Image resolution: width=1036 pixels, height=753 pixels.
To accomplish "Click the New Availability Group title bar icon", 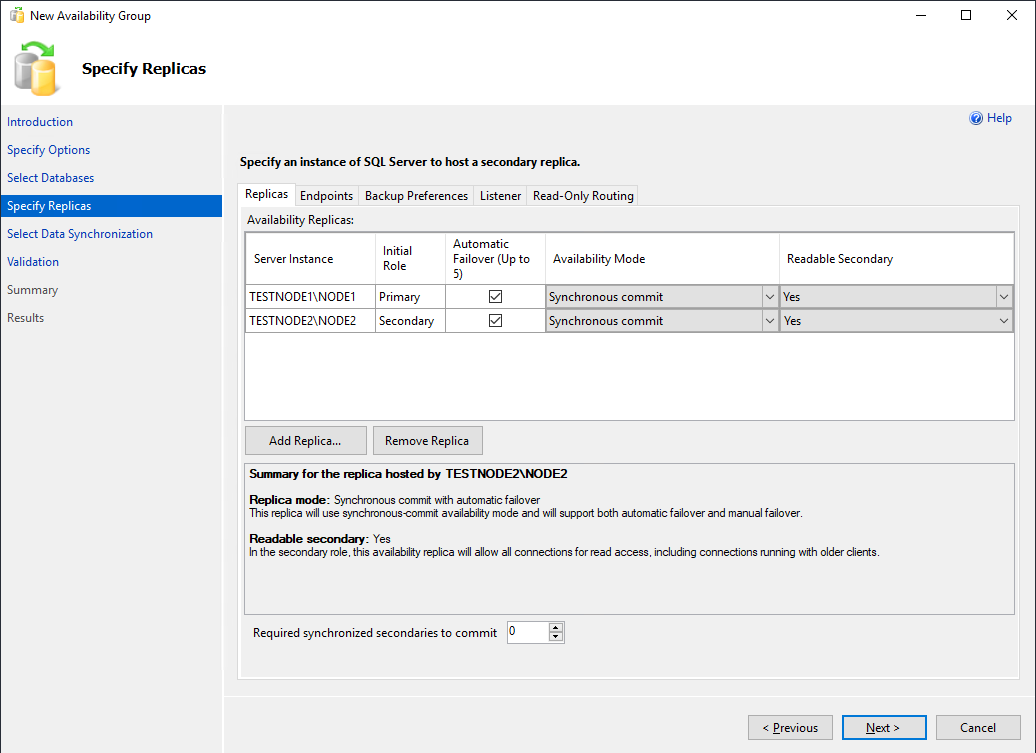I will coord(17,15).
